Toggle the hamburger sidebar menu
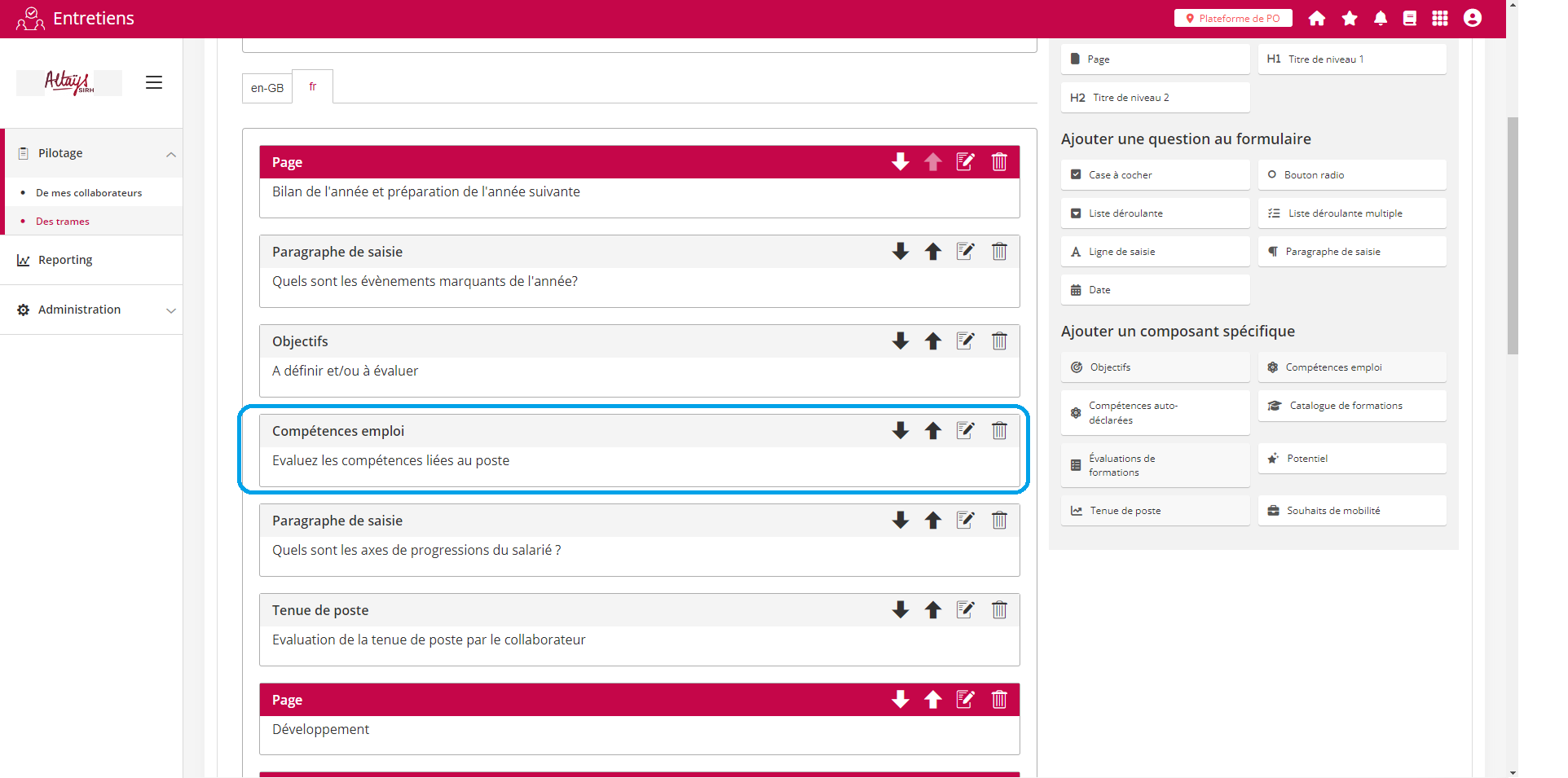The image size is (1568, 778). coord(154,82)
